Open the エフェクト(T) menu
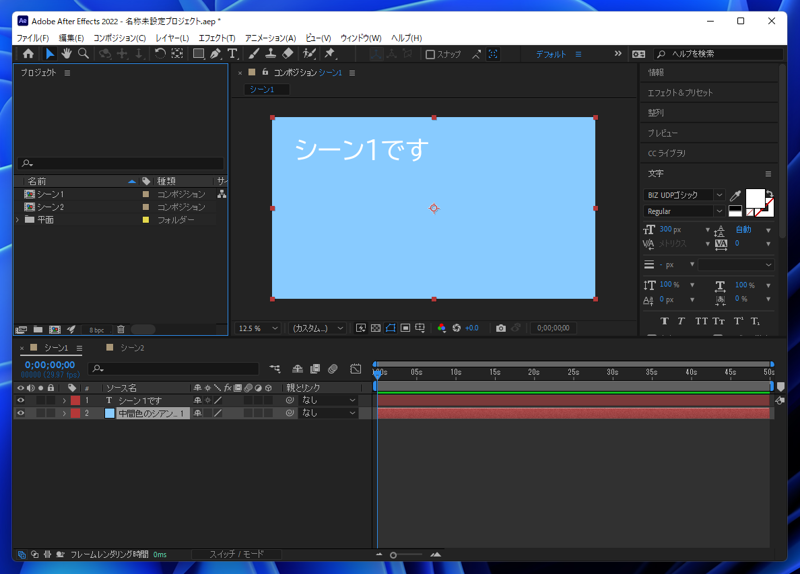Image resolution: width=800 pixels, height=574 pixels. coord(216,38)
